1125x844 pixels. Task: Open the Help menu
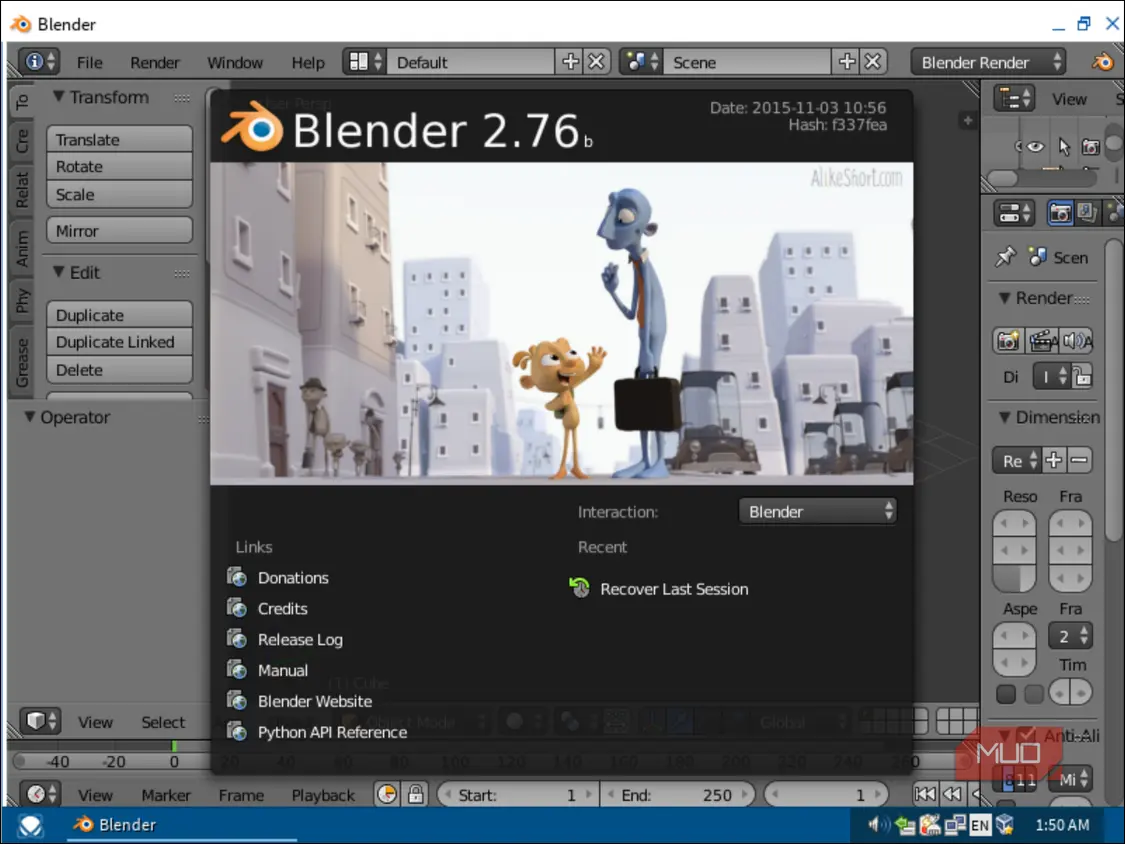tap(308, 62)
